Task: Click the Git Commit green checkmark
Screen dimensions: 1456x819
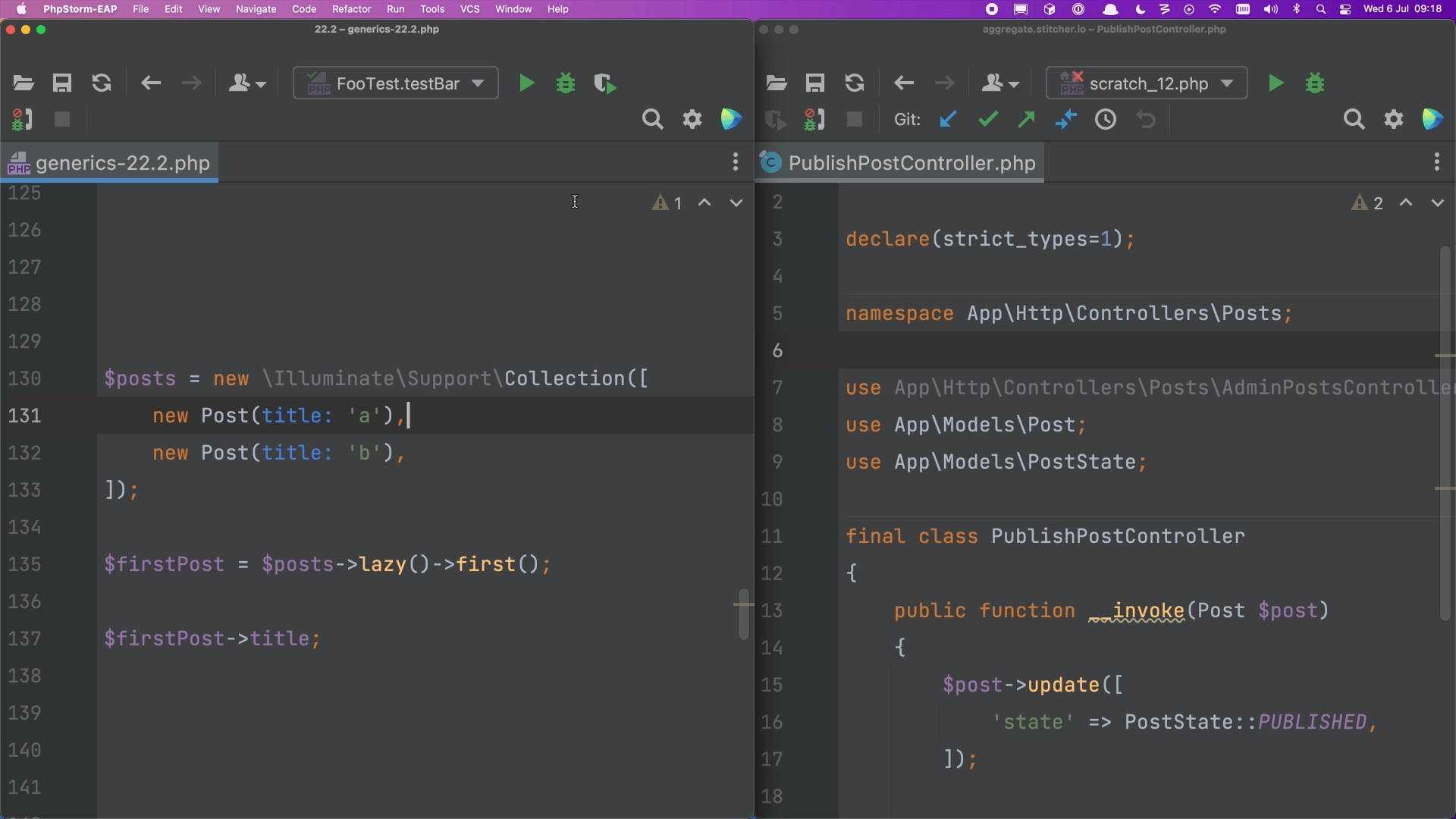Action: pos(987,120)
